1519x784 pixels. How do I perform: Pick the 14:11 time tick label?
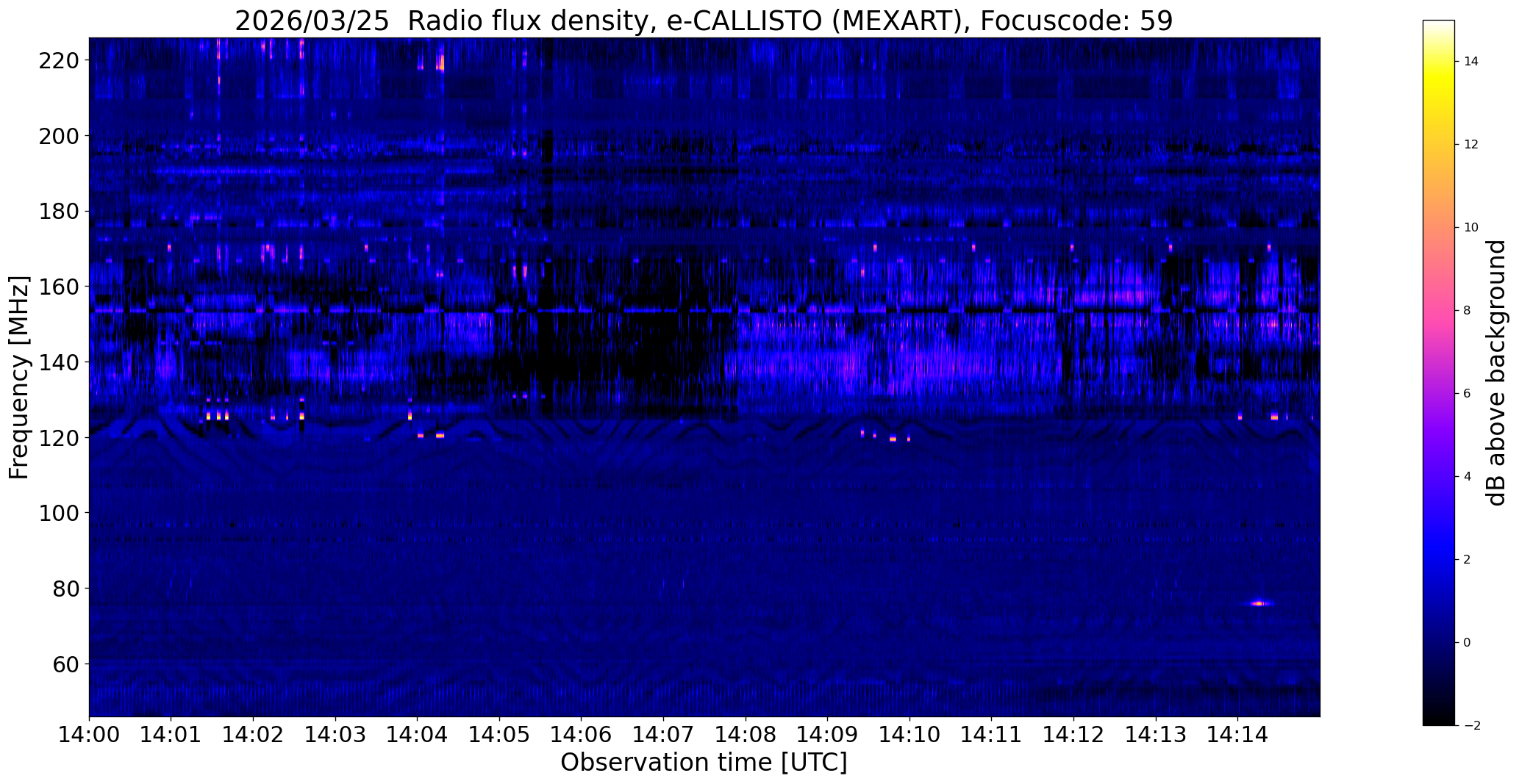click(992, 734)
